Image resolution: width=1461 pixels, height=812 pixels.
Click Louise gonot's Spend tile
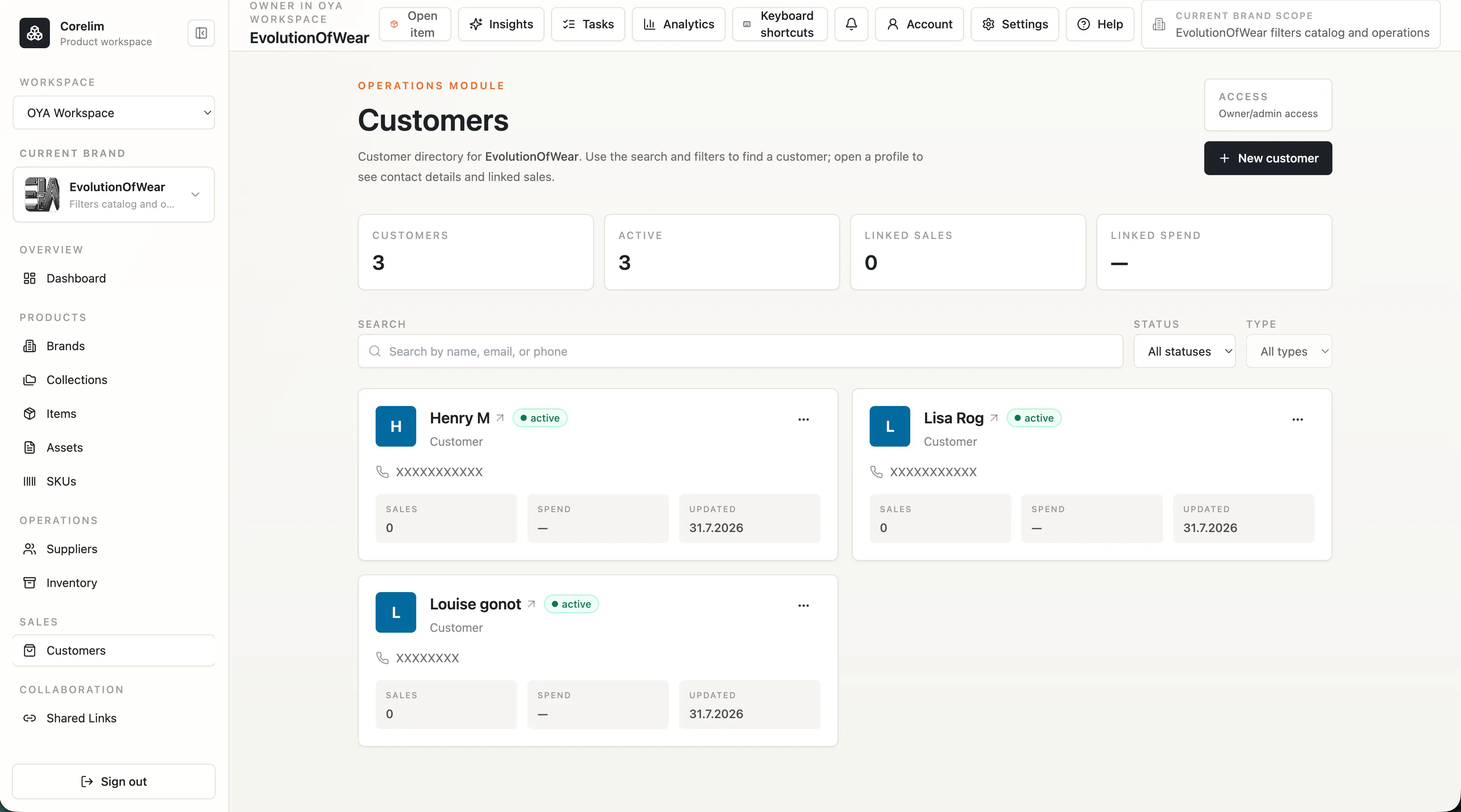click(598, 704)
